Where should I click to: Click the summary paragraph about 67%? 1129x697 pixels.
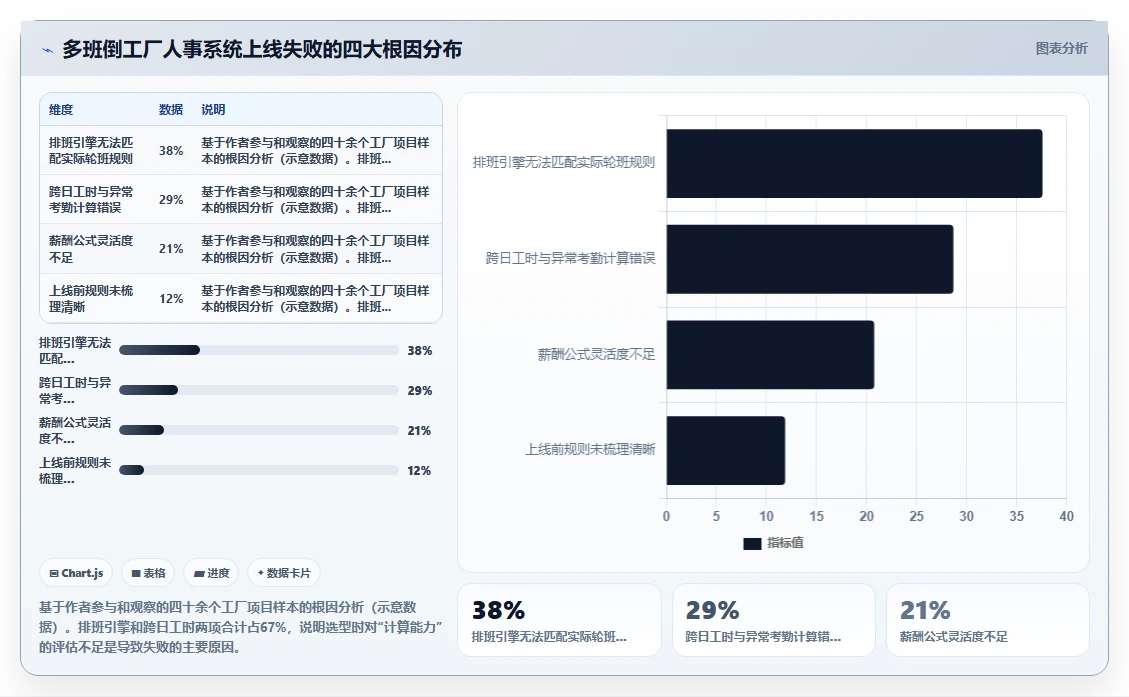[x=240, y=627]
